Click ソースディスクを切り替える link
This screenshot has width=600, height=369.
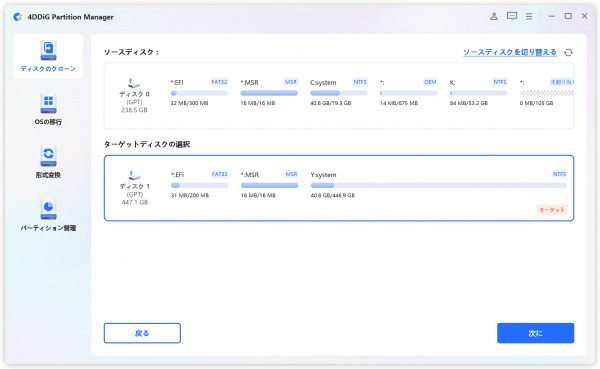click(510, 52)
